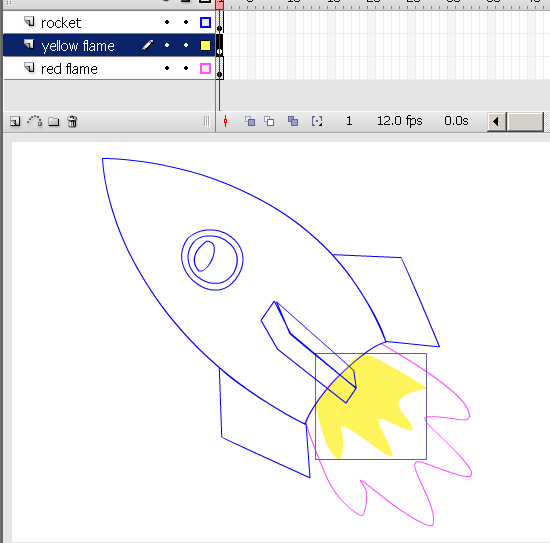Screen dimensions: 550x543
Task: Toggle blue outline square of rocket layer
Action: click(205, 22)
